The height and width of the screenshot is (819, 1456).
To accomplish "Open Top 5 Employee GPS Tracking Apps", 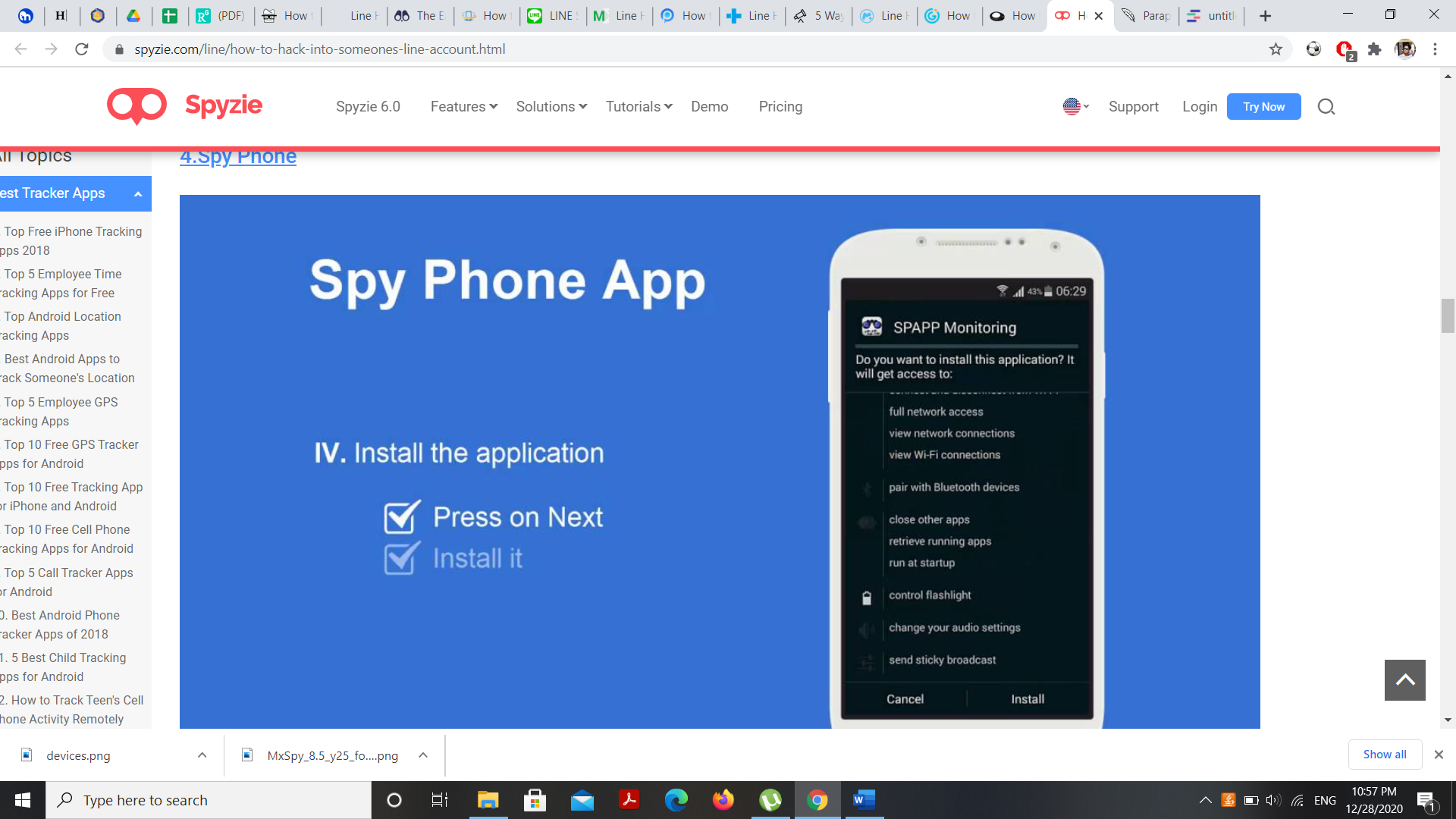I will coord(59,412).
